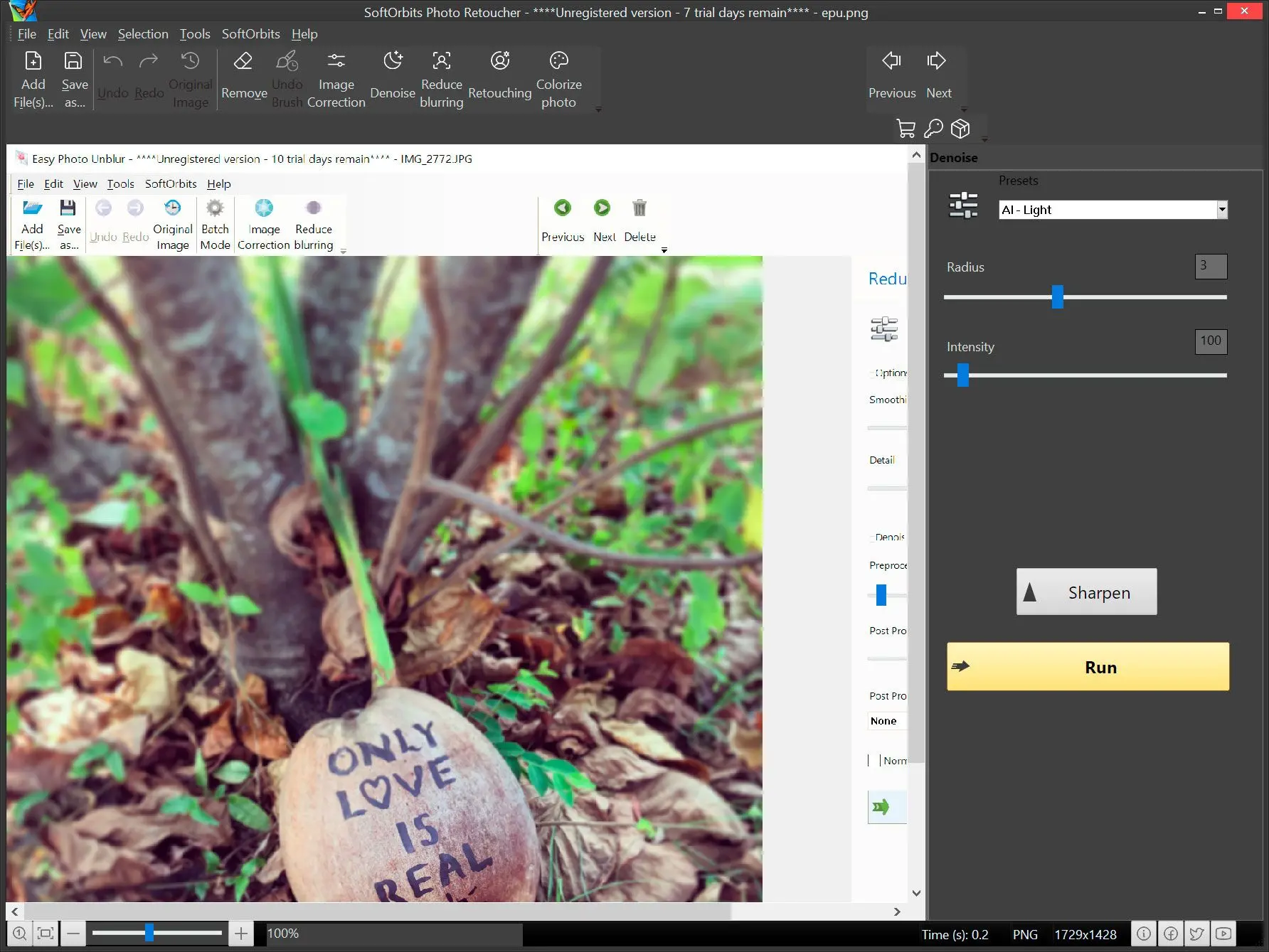Open the shopping cart purchase page
The image size is (1269, 952).
(906, 129)
